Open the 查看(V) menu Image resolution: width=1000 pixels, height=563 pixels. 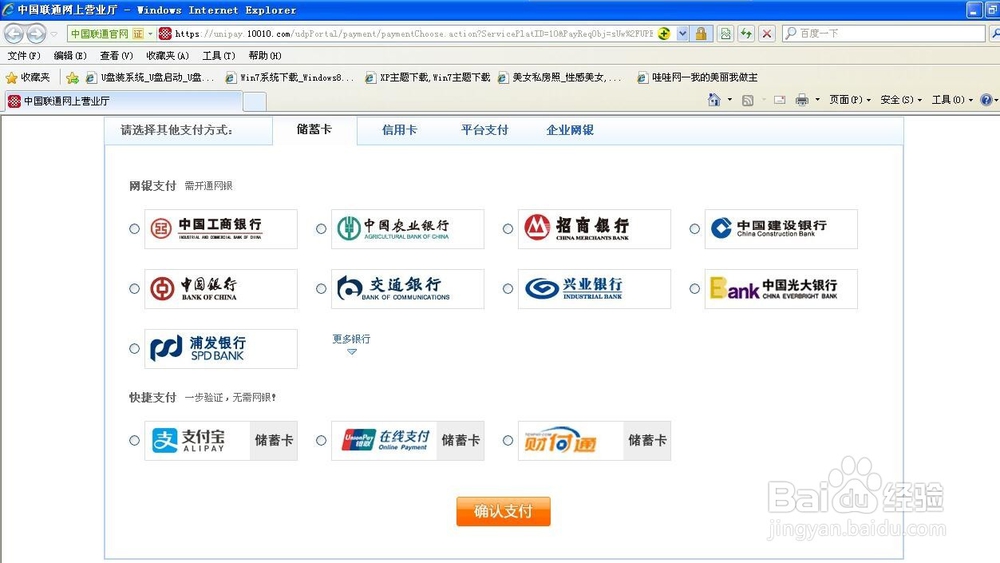(x=116, y=55)
